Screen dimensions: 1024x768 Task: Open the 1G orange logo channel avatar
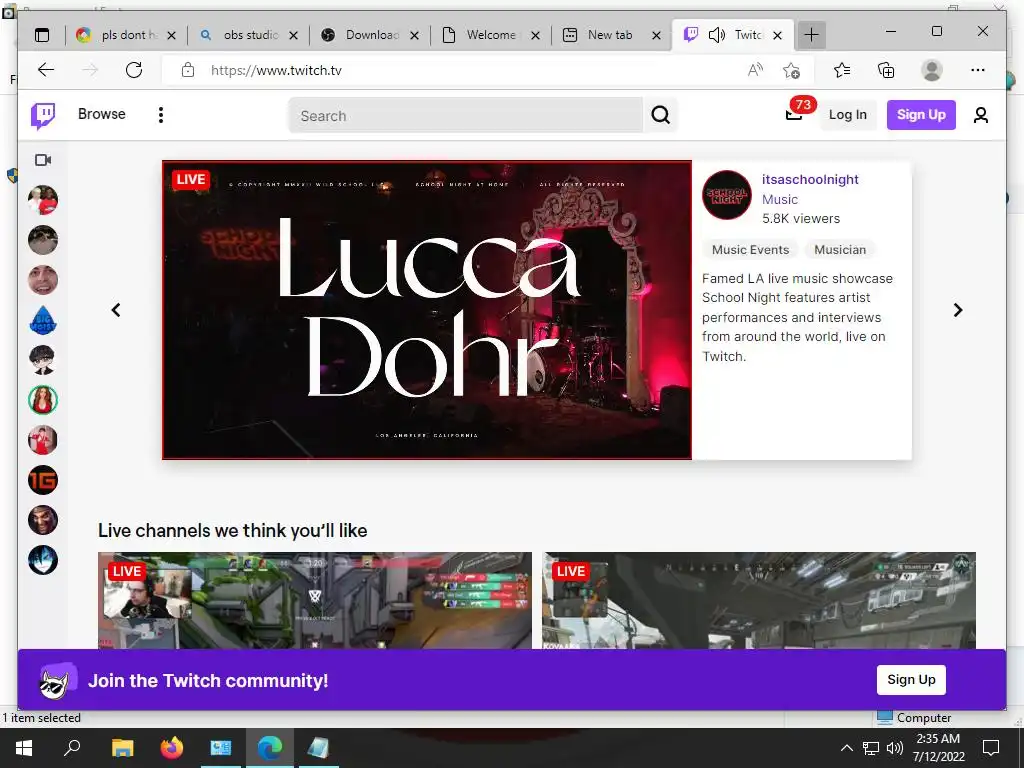click(43, 480)
